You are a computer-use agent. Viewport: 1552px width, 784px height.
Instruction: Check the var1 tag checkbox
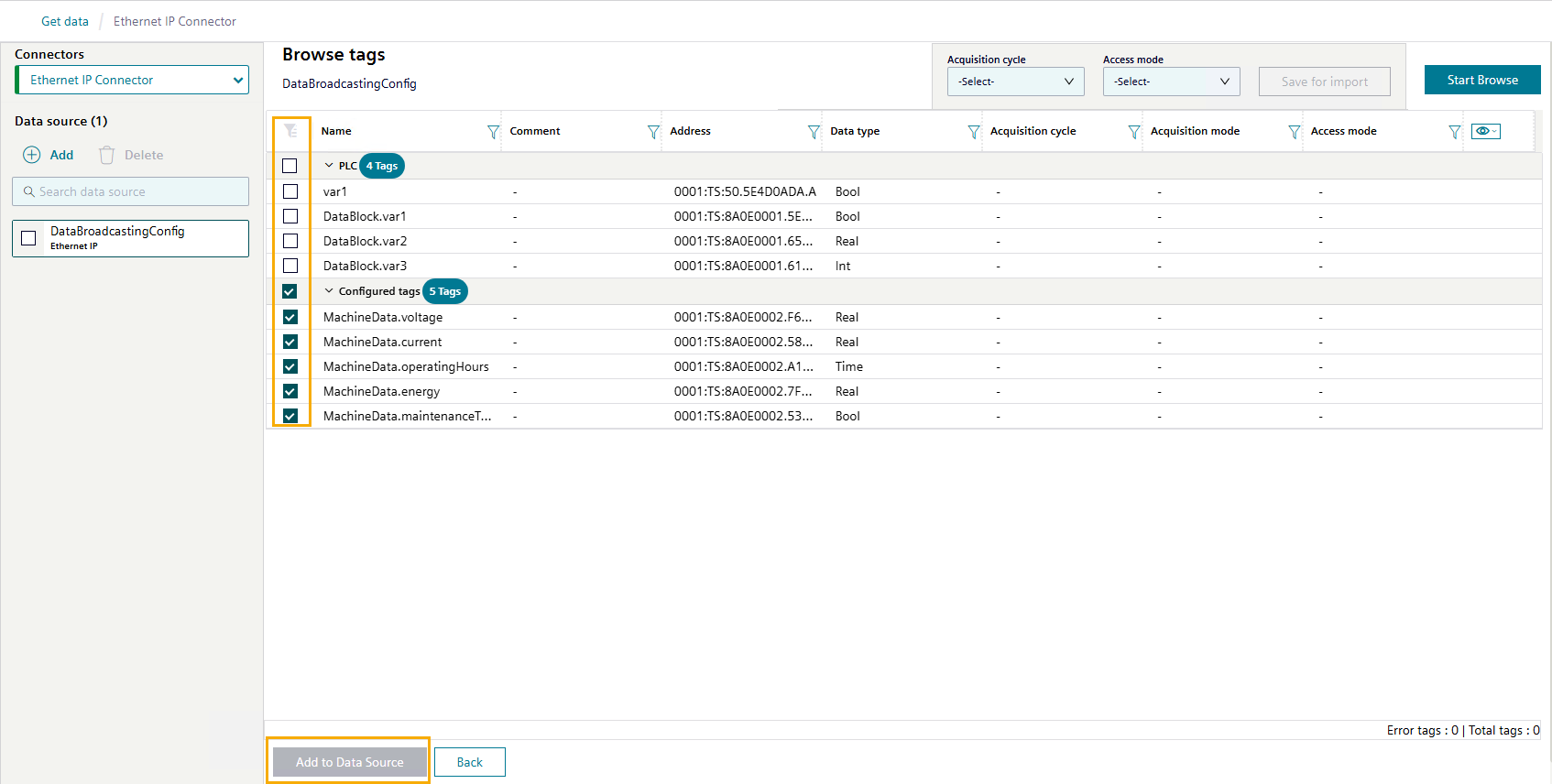pos(290,191)
